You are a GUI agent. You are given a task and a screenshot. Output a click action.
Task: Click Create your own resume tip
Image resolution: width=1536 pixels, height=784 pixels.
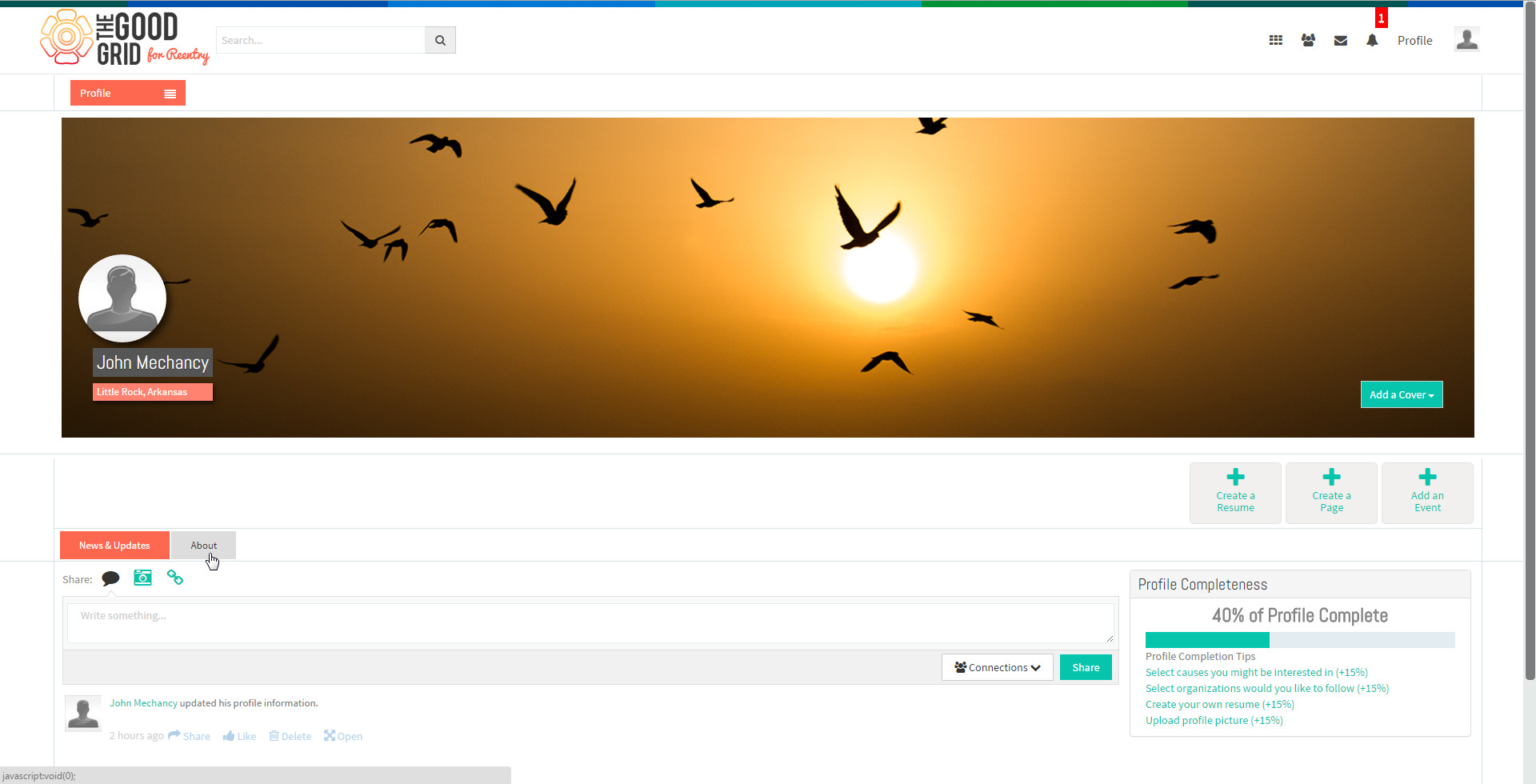click(x=1220, y=705)
